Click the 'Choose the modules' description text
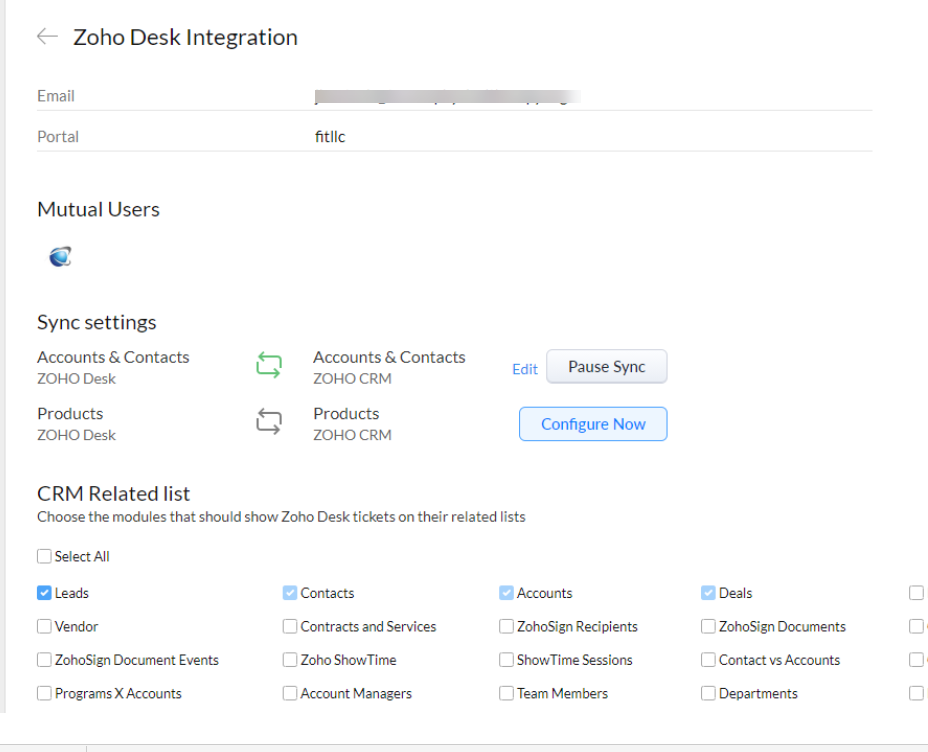The width and height of the screenshot is (928, 752). pyautogui.click(x=281, y=517)
